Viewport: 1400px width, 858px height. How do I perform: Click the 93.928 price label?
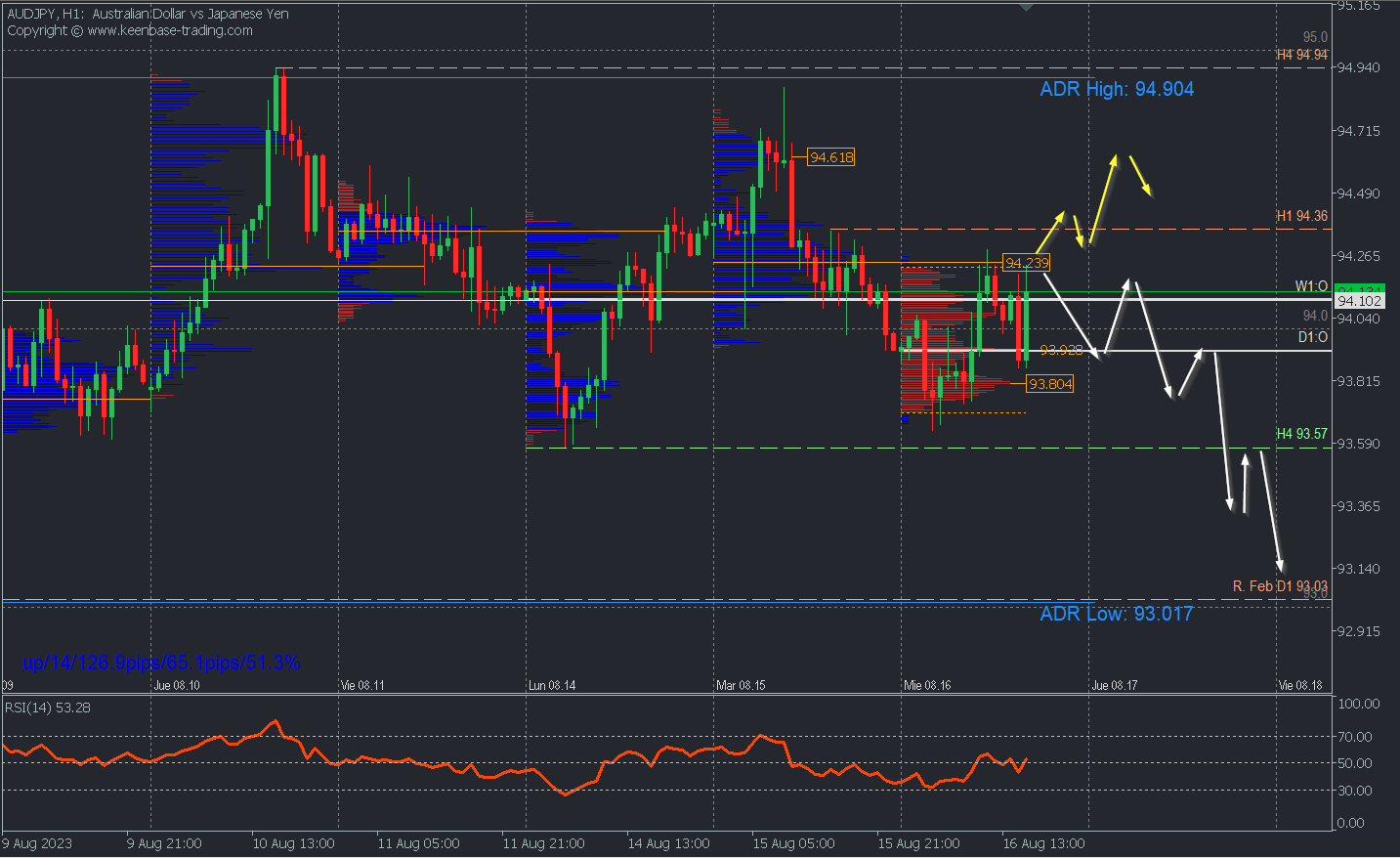[1061, 350]
